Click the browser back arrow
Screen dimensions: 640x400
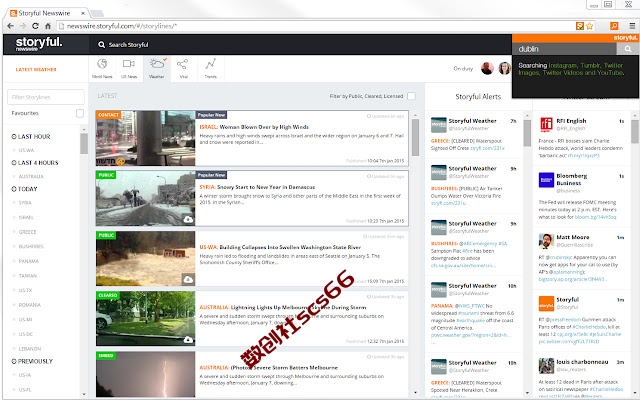point(11,26)
